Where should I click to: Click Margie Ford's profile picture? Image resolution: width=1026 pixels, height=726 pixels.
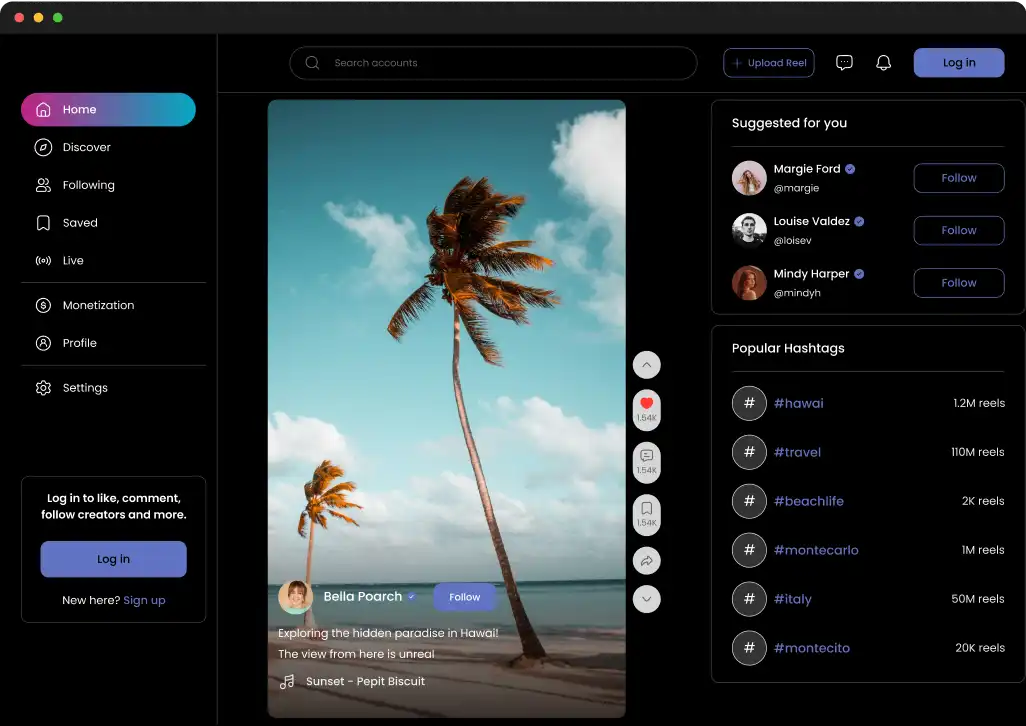tap(749, 178)
